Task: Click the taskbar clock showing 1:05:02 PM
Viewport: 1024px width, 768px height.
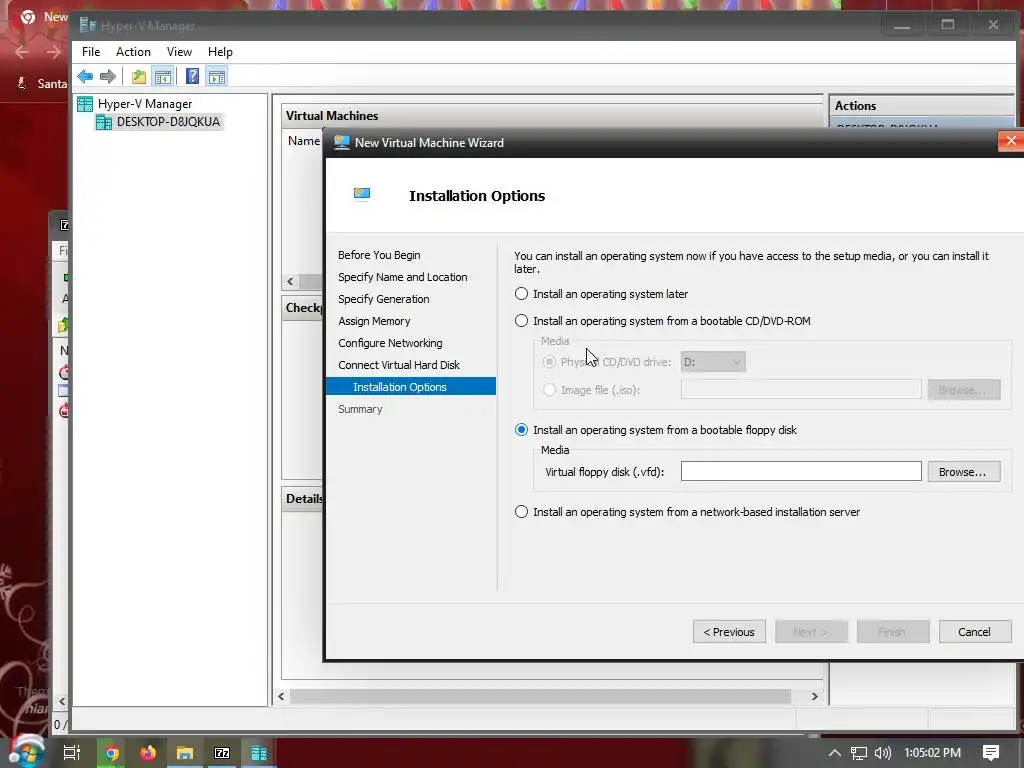Action: [x=933, y=753]
